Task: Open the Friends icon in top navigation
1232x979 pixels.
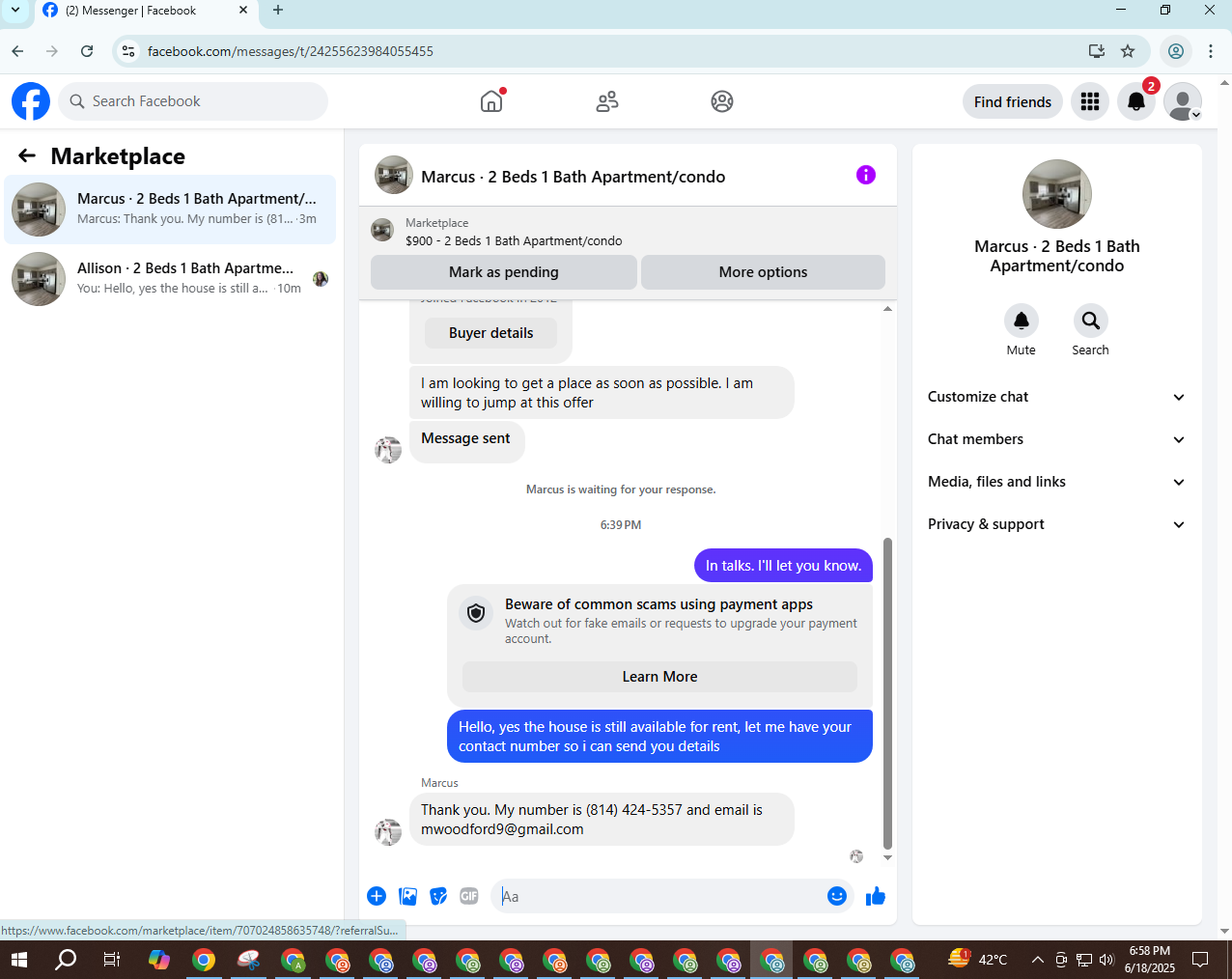Action: coord(607,101)
